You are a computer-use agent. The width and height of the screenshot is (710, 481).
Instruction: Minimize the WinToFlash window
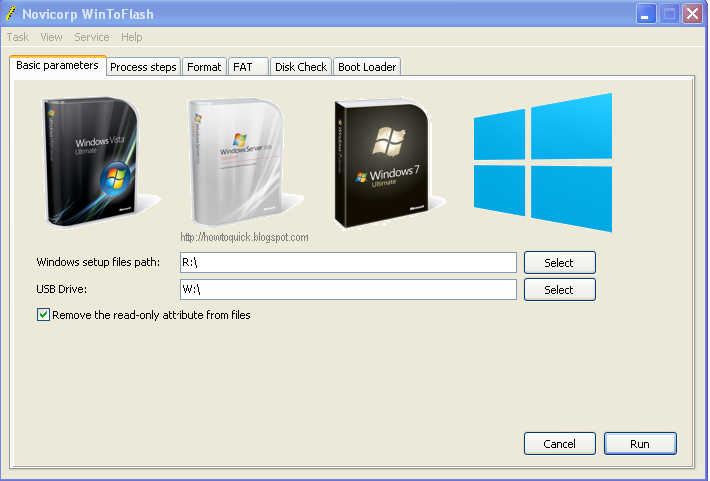646,14
